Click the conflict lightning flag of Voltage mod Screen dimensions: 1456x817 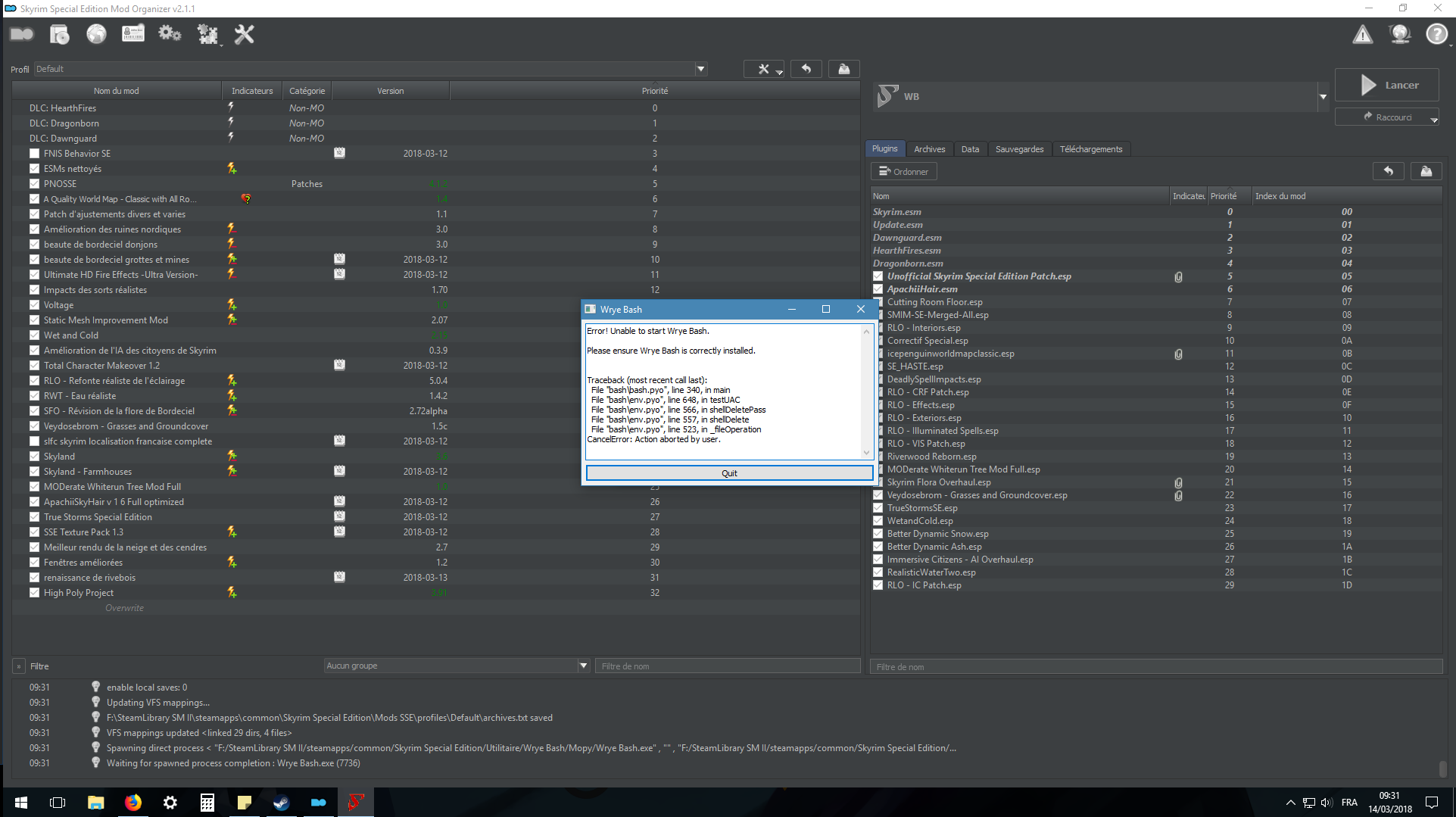[x=232, y=304]
